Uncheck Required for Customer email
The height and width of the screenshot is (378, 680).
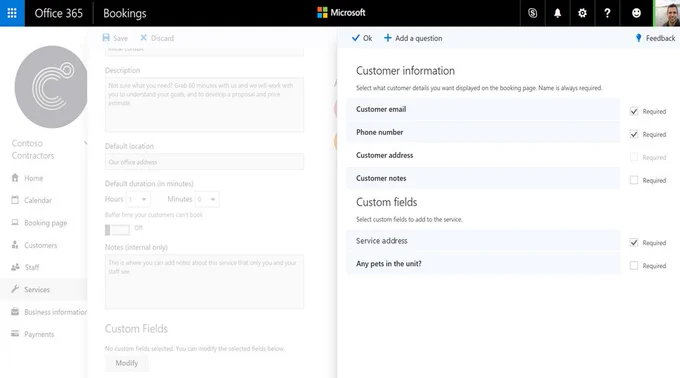[x=634, y=111]
